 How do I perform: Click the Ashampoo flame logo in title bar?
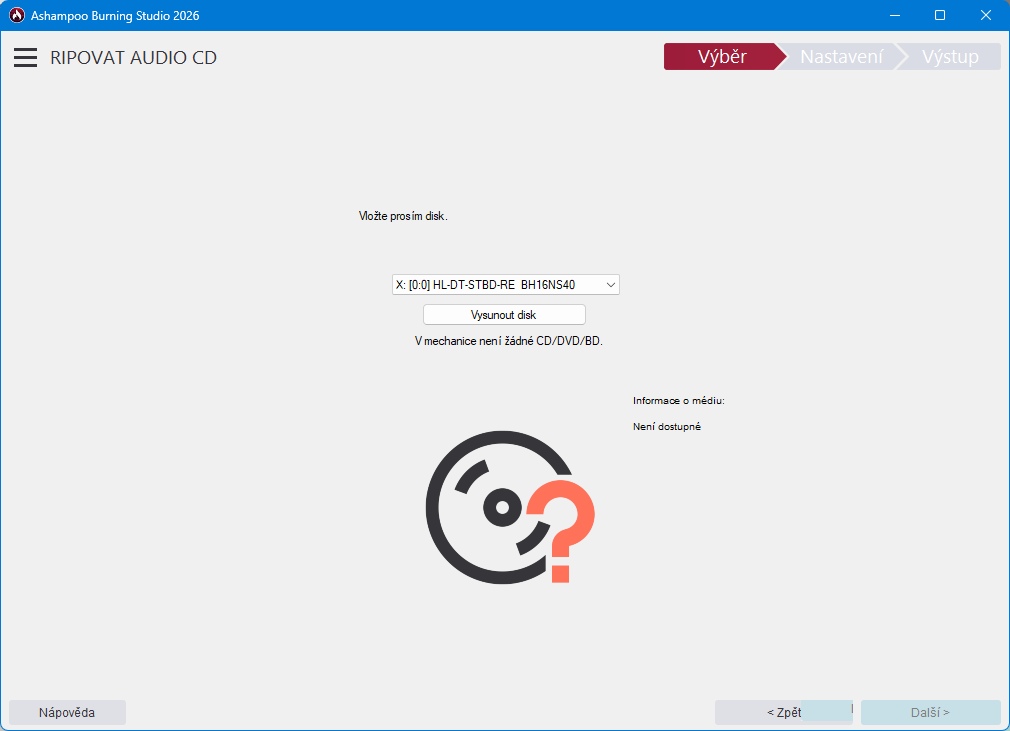coord(16,15)
